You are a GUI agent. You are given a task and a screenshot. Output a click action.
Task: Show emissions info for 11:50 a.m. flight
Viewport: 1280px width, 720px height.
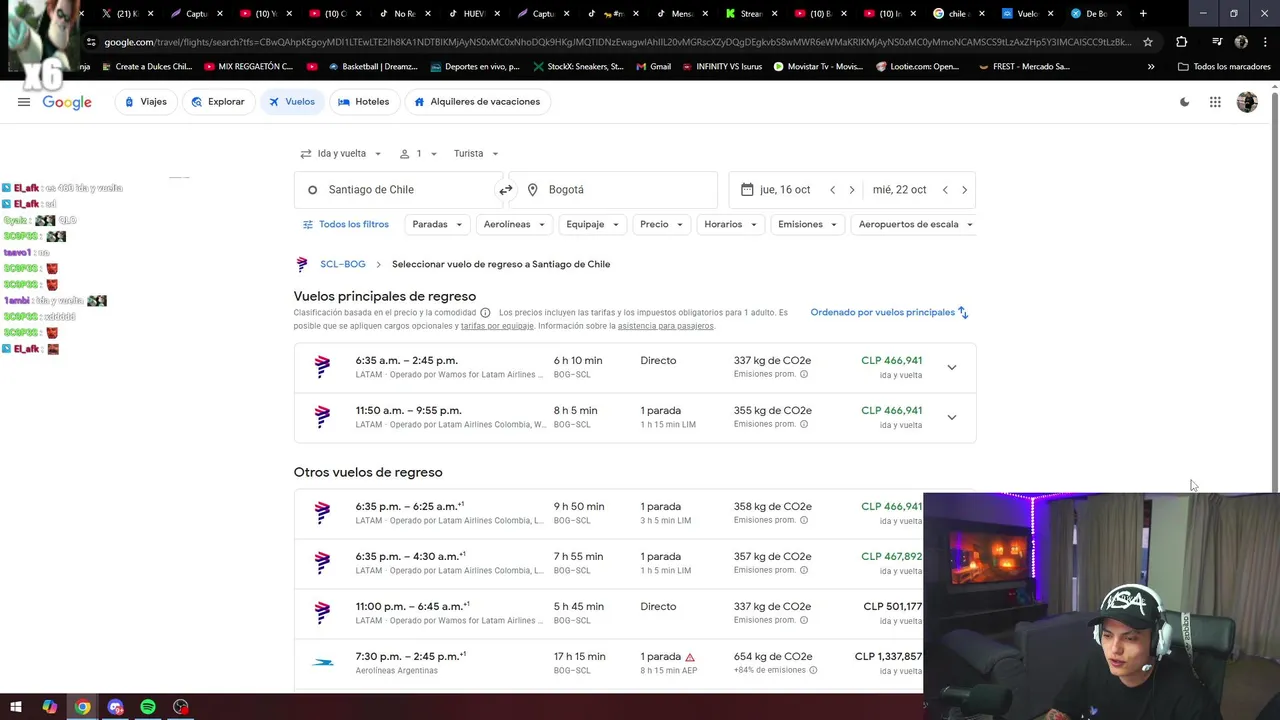(x=804, y=424)
